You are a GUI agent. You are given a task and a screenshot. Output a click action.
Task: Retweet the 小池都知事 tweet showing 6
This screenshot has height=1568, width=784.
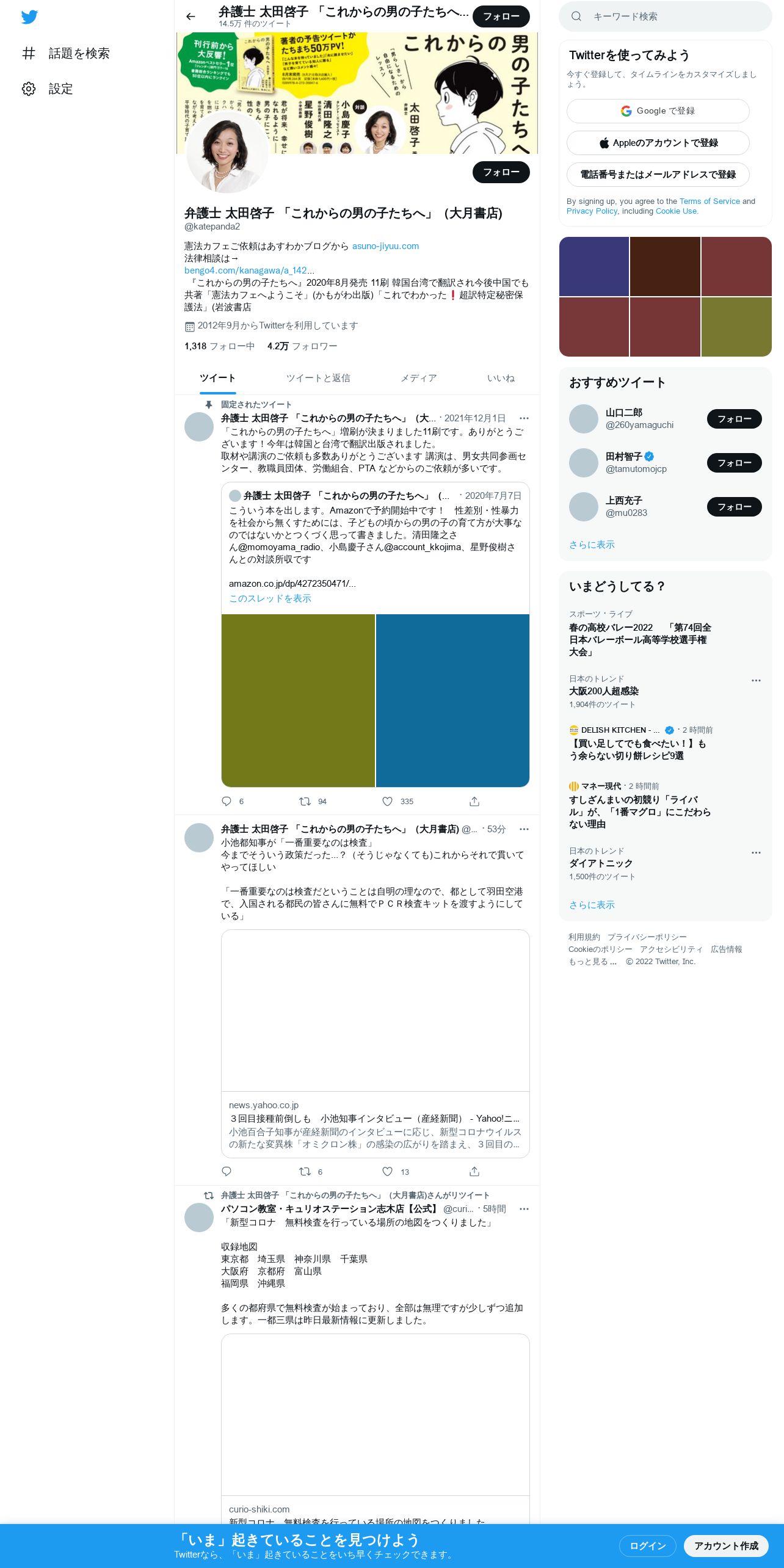point(305,1171)
